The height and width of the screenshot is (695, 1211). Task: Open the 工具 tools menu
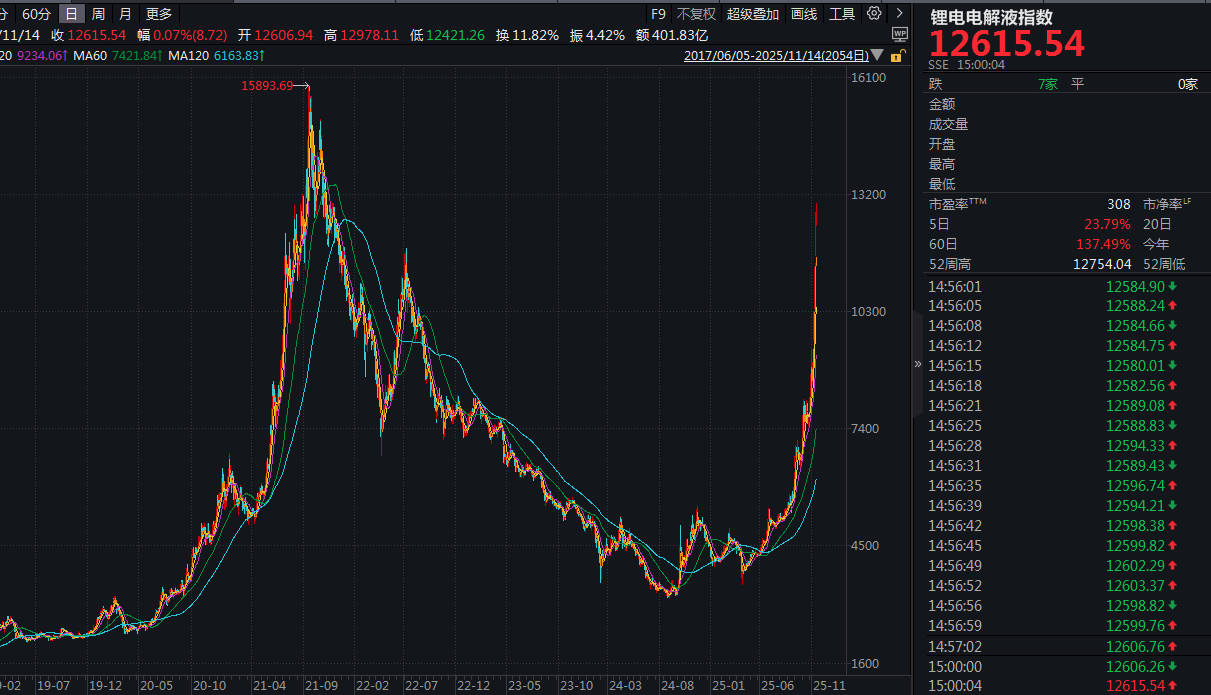coord(842,14)
